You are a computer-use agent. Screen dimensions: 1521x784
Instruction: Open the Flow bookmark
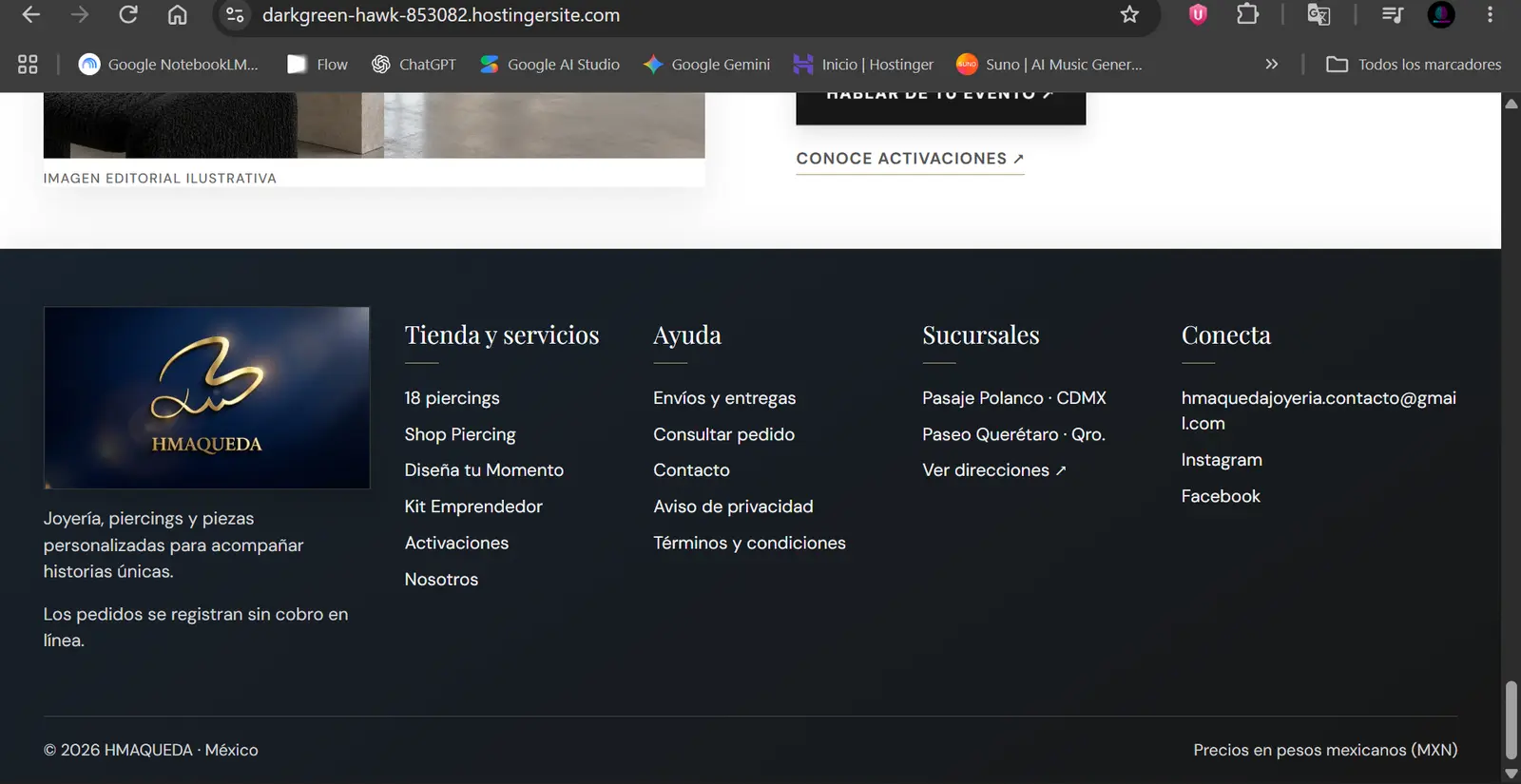tap(318, 64)
